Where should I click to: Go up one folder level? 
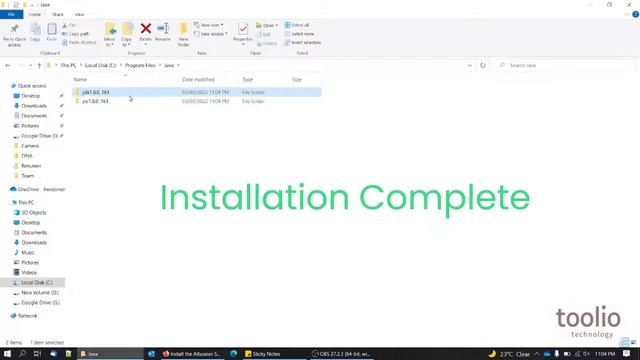[39, 65]
